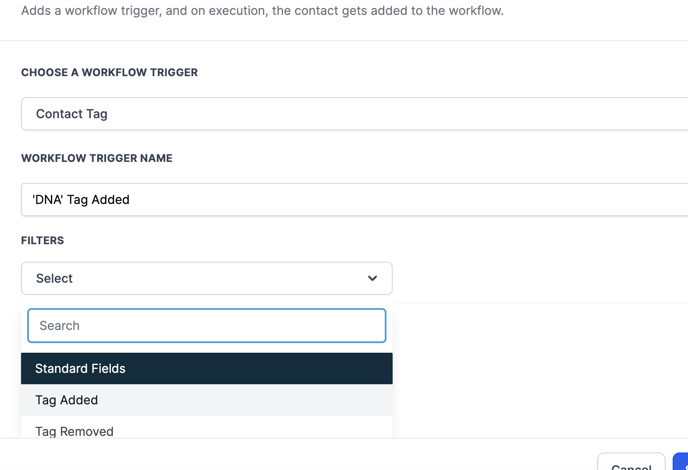Image resolution: width=688 pixels, height=470 pixels.
Task: Focus the filter Search box
Action: [x=206, y=326]
